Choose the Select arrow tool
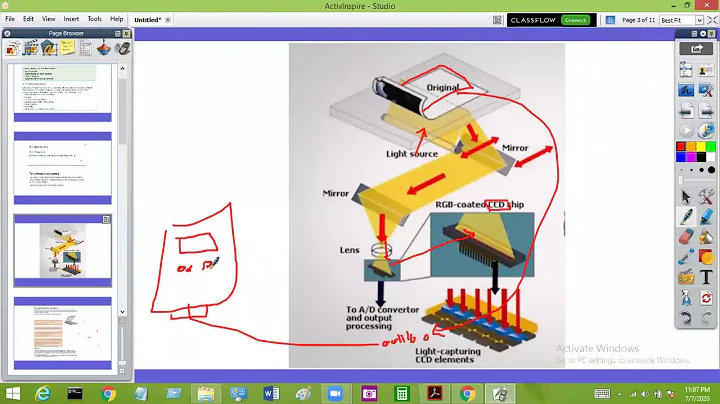 (x=686, y=197)
